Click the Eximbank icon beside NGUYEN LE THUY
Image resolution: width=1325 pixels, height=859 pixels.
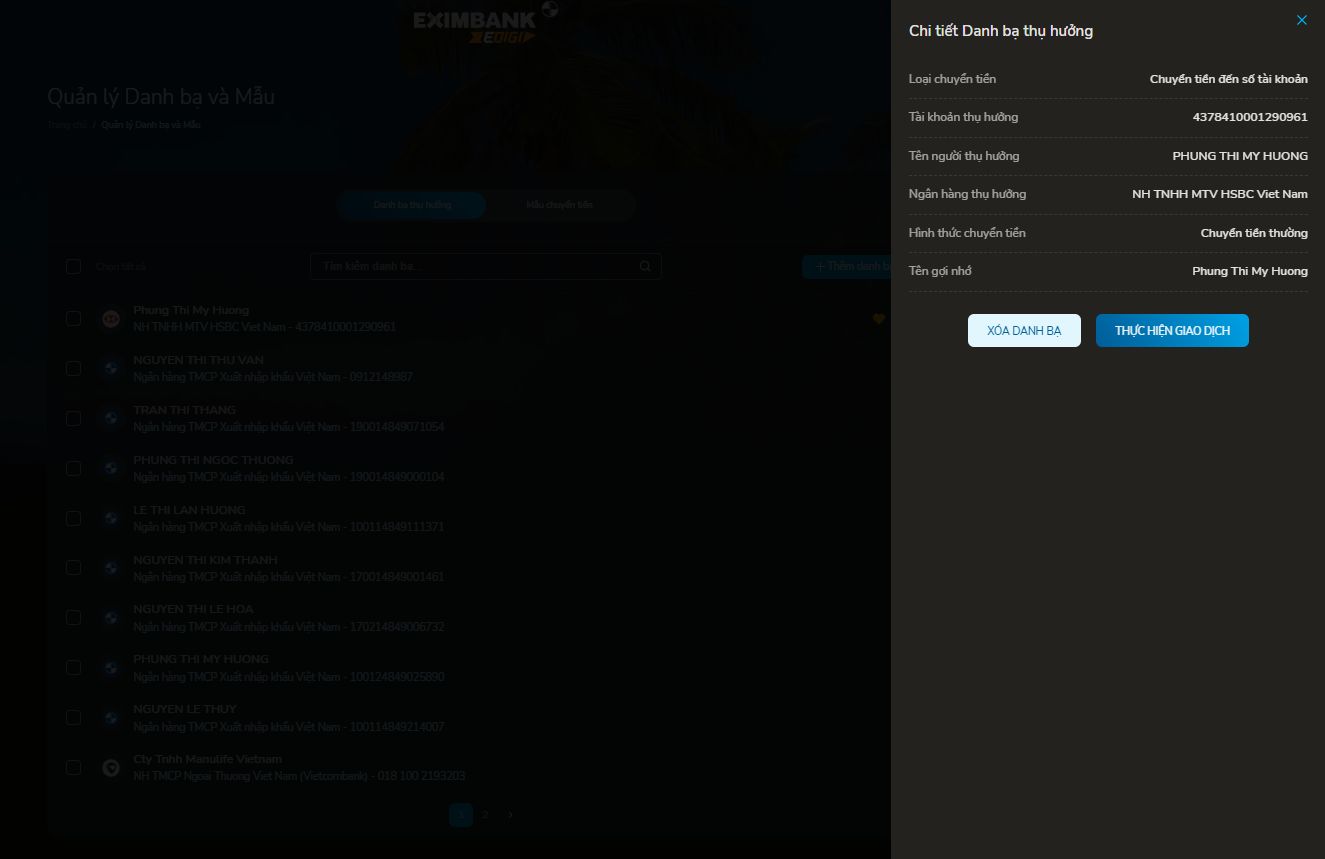[111, 718]
